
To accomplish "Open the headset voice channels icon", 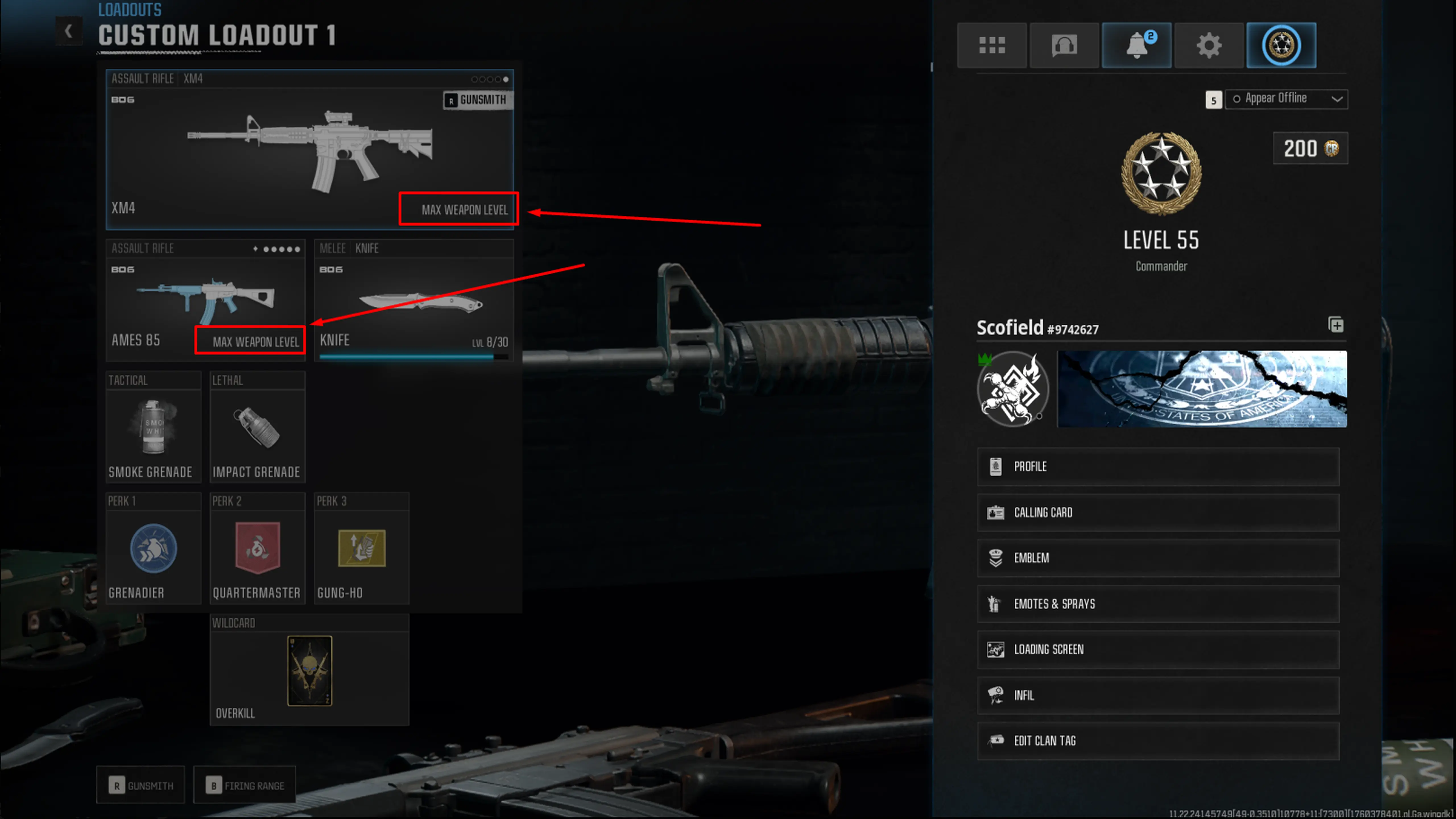I will pyautogui.click(x=1064, y=45).
